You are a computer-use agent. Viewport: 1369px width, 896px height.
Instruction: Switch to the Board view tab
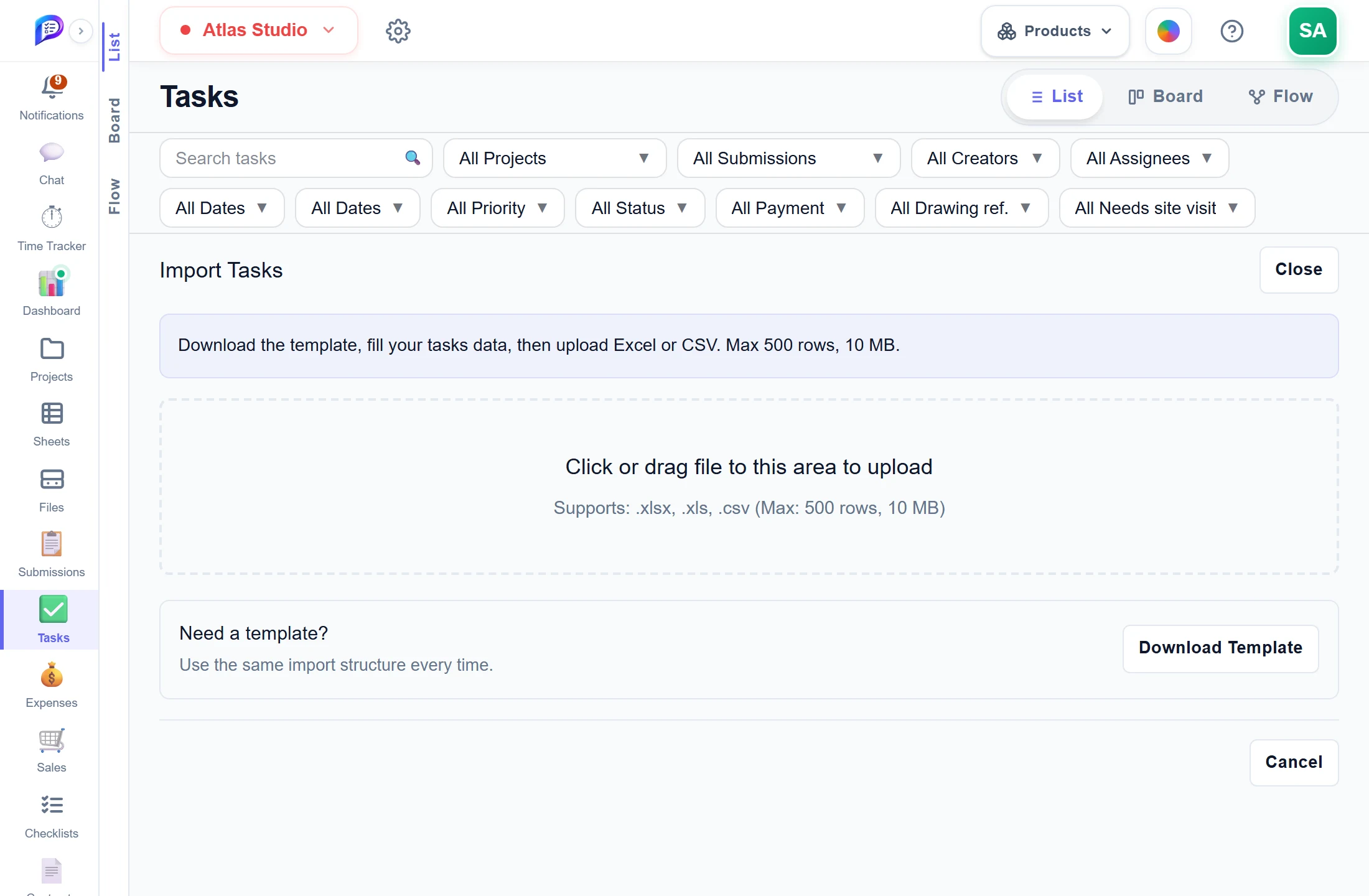(x=1166, y=96)
